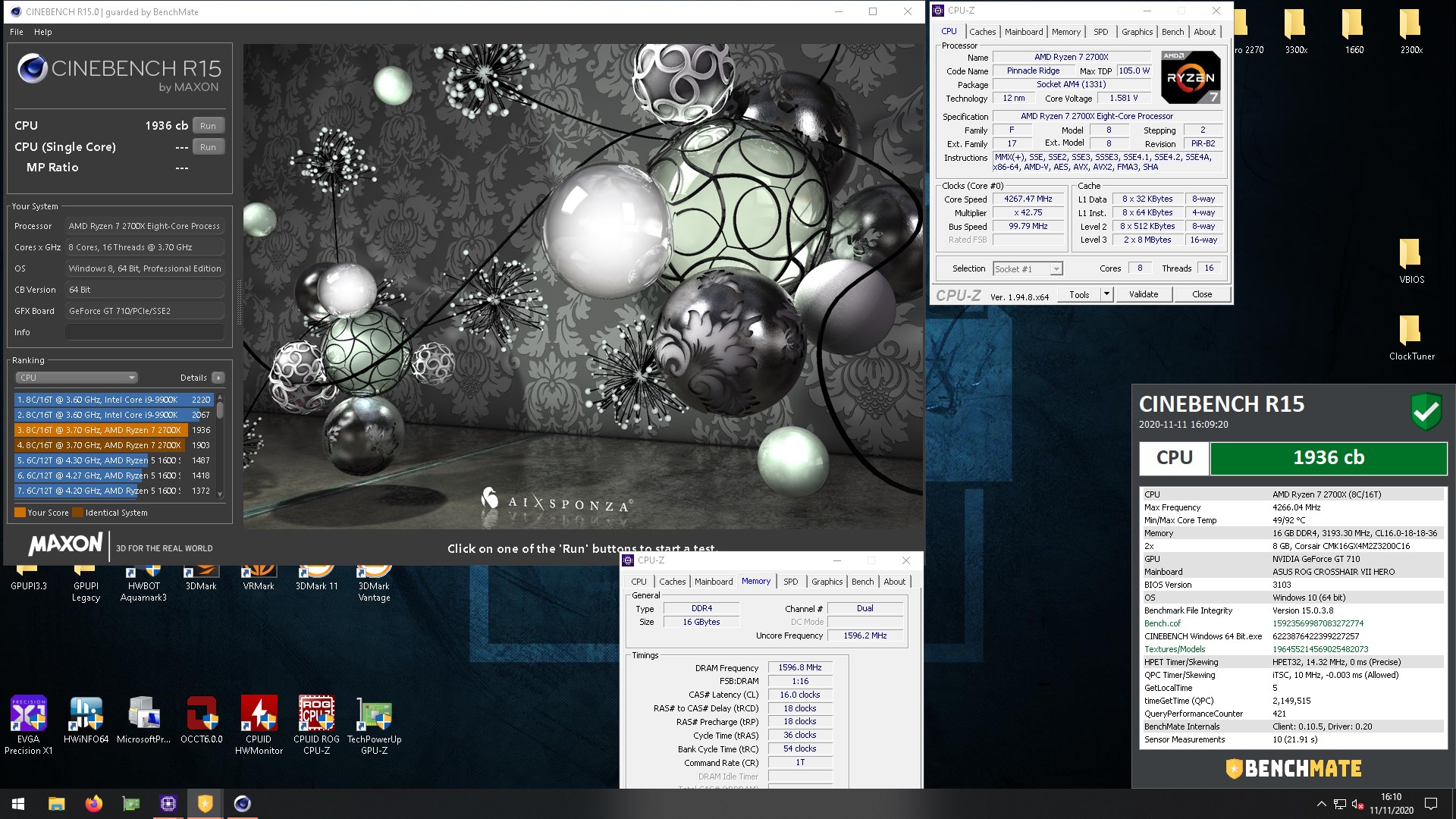Switch to Mainboard tab in top CPU-Z
Viewport: 1456px width, 819px height.
(x=1024, y=32)
